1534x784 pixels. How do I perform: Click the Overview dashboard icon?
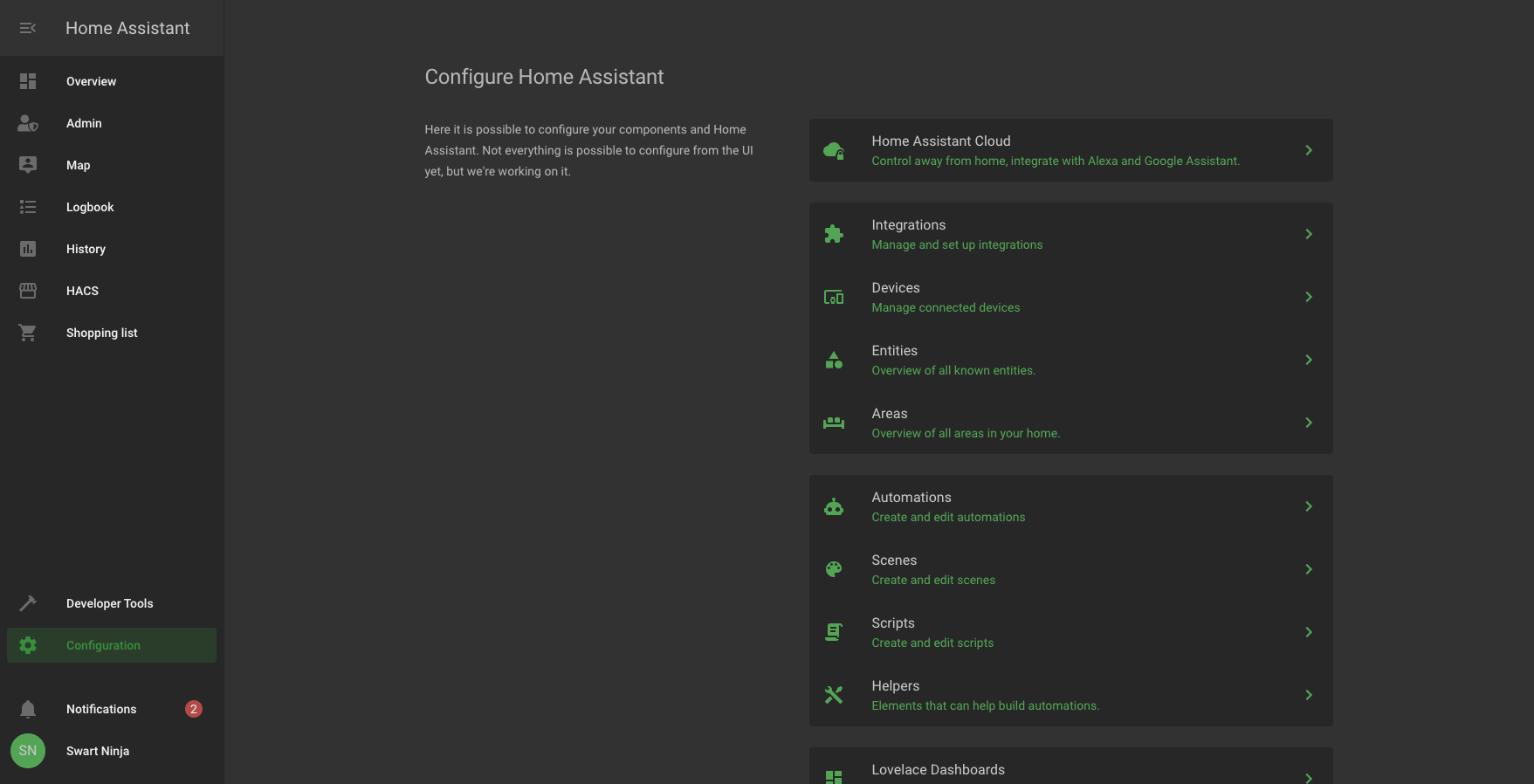pos(28,81)
